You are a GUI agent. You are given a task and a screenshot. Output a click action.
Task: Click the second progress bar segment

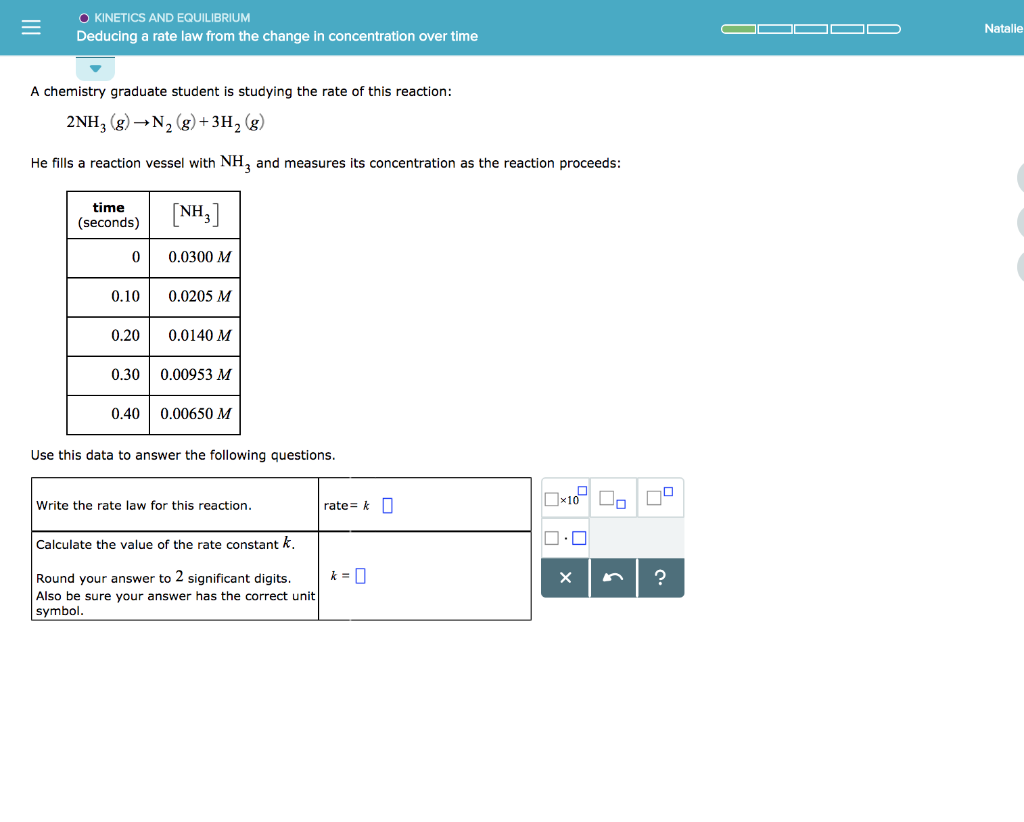coord(776,29)
